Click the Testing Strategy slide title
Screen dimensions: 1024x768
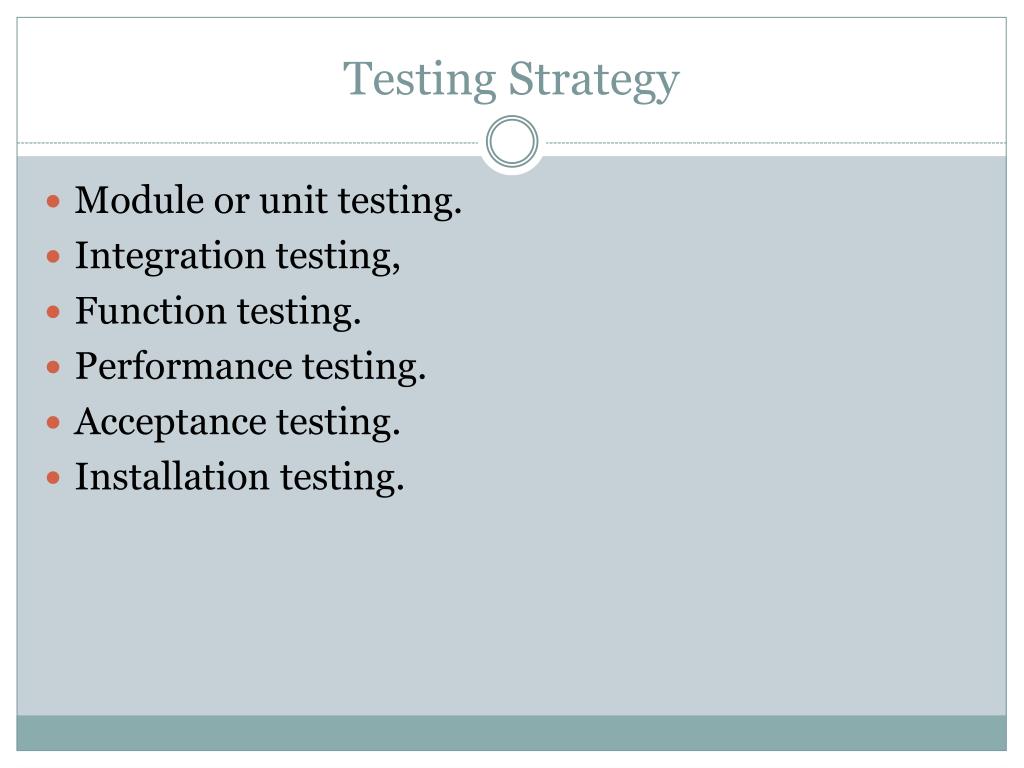tap(511, 80)
